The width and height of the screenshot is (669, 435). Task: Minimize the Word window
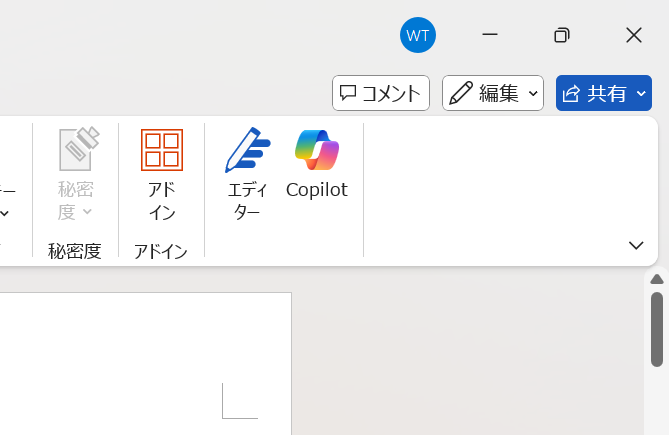[490, 35]
